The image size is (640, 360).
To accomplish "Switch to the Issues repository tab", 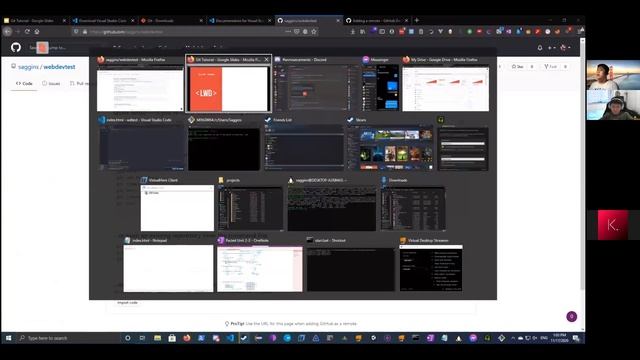I will click(51, 83).
